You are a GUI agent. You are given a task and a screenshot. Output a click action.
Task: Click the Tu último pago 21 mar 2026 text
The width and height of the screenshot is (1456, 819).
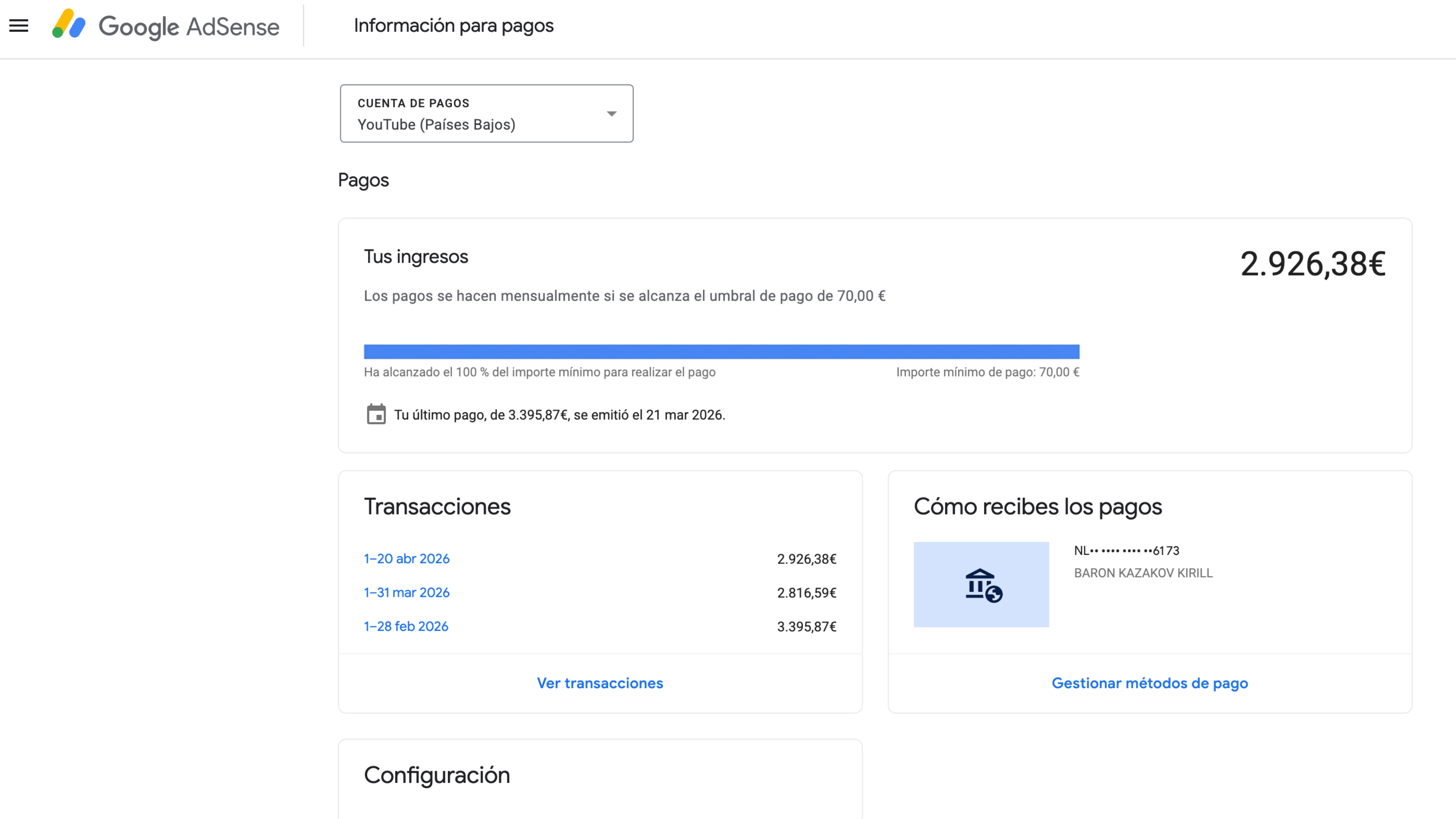point(559,415)
